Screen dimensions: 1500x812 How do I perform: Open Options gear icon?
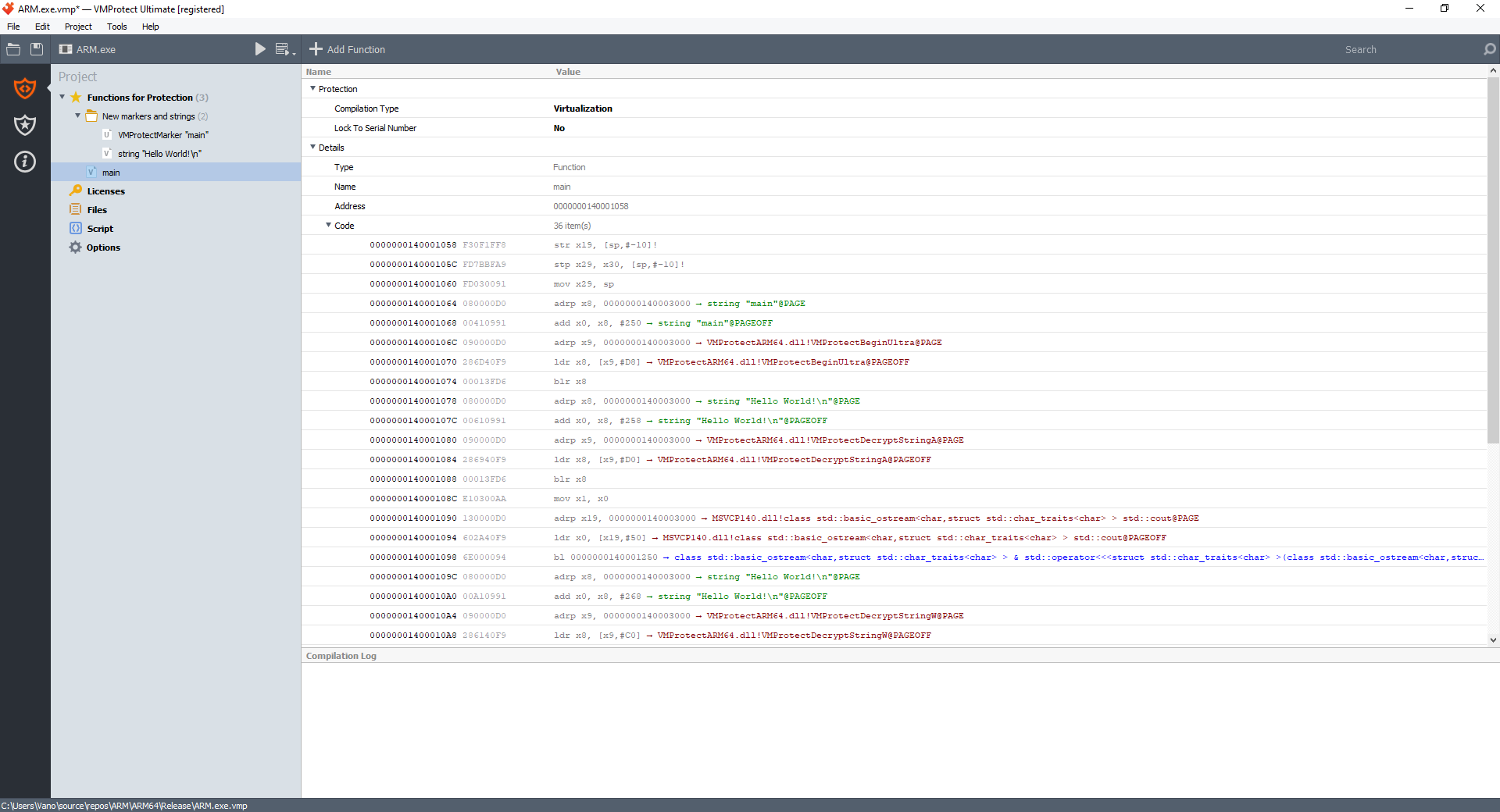(76, 248)
